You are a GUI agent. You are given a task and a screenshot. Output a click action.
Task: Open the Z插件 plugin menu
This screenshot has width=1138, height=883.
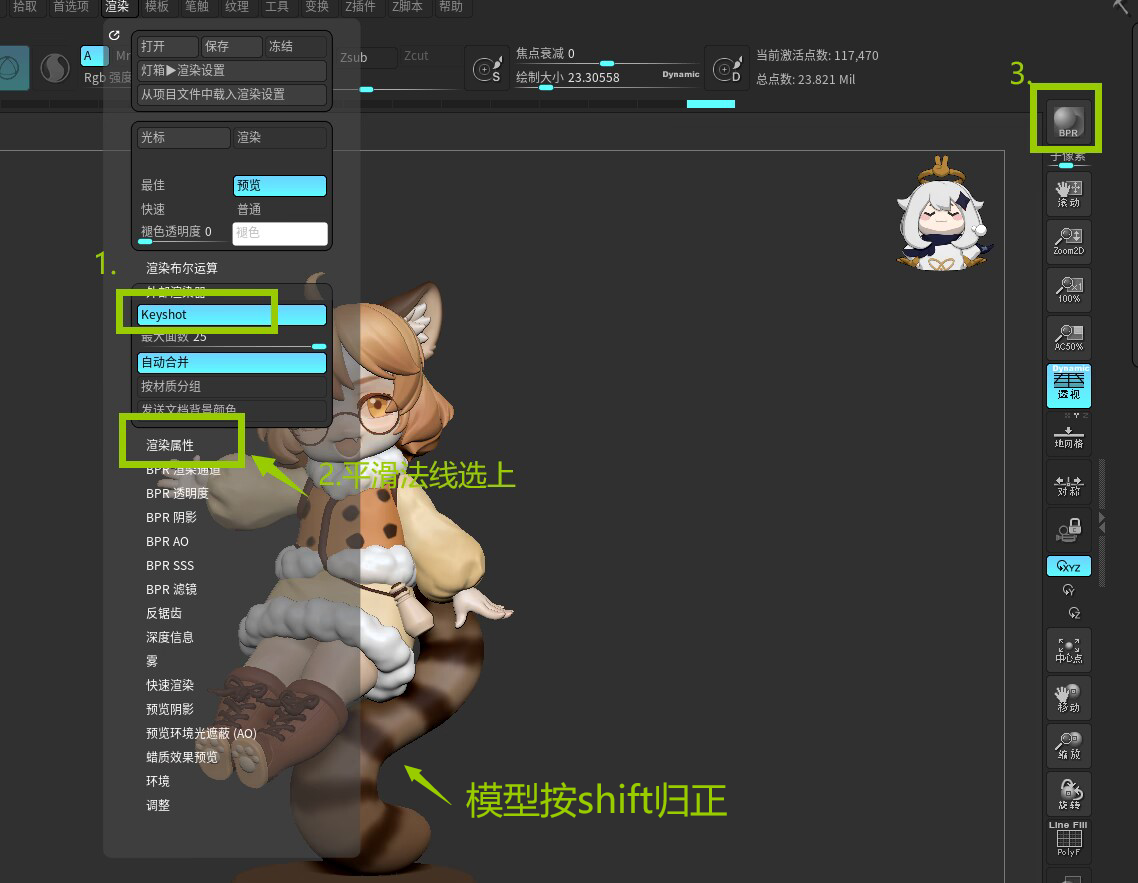tap(360, 7)
